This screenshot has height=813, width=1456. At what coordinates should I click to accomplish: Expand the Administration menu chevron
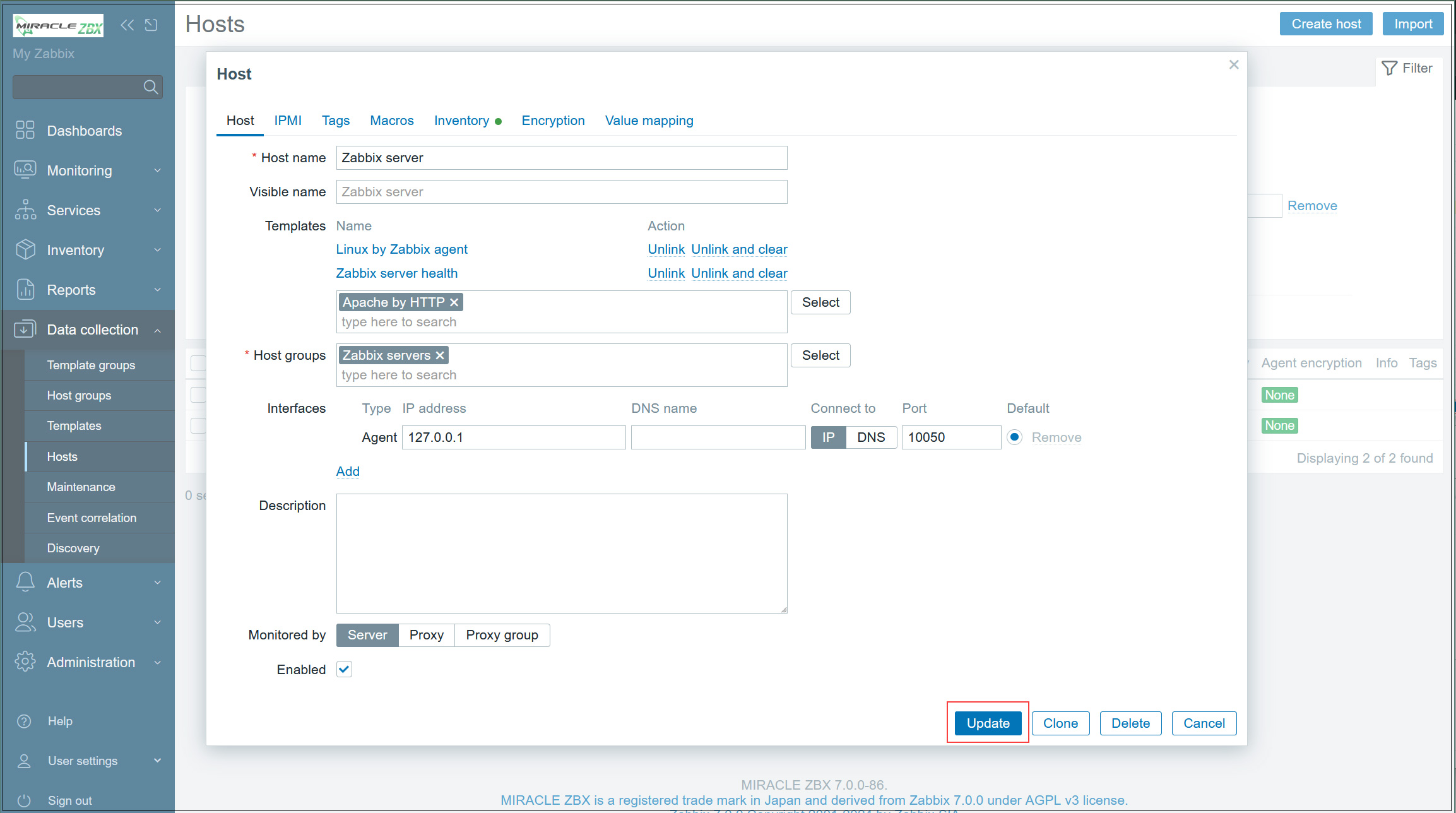[x=157, y=662]
